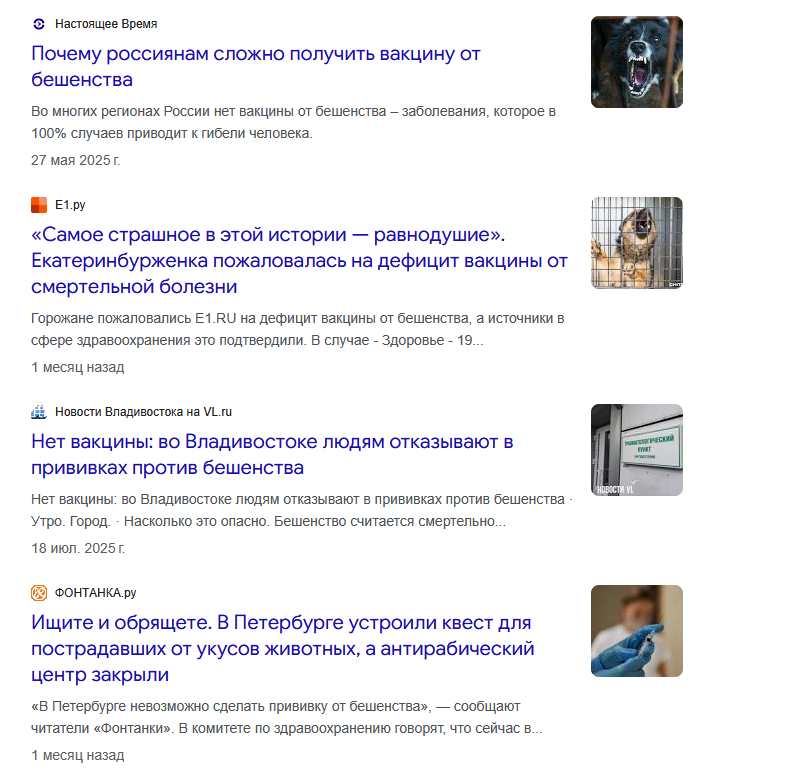812x776 pixels.
Task: Click the VL.ru ship favicon
Action: tap(39, 412)
